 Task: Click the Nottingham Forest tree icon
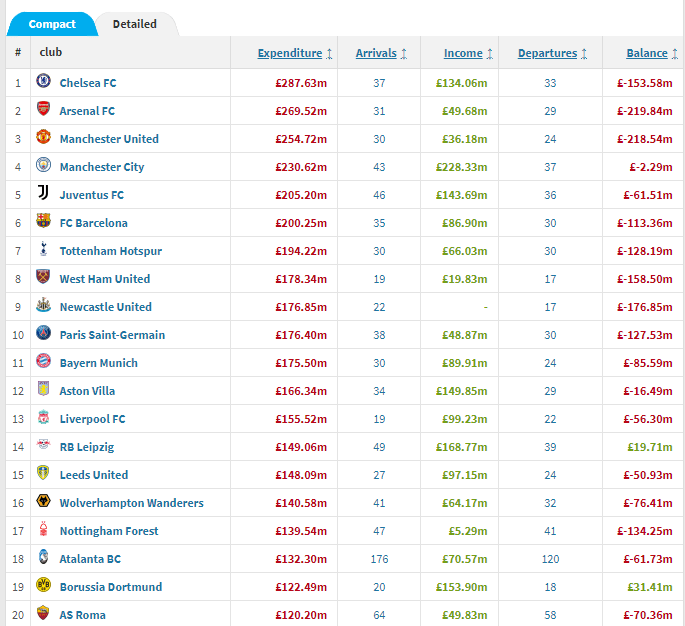pyautogui.click(x=43, y=529)
